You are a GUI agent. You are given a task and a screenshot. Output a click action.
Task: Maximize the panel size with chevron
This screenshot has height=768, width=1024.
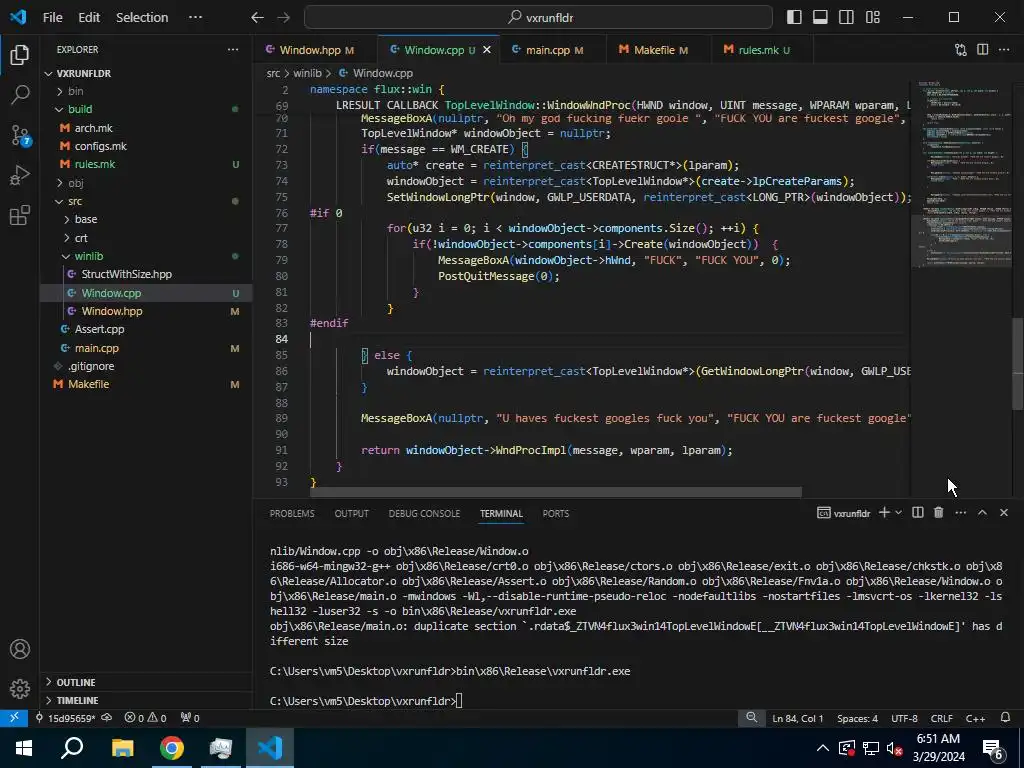(982, 513)
